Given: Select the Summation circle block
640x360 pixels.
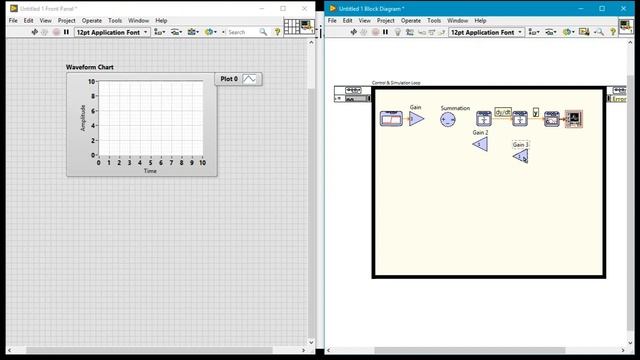Looking at the screenshot, I should (x=448, y=120).
